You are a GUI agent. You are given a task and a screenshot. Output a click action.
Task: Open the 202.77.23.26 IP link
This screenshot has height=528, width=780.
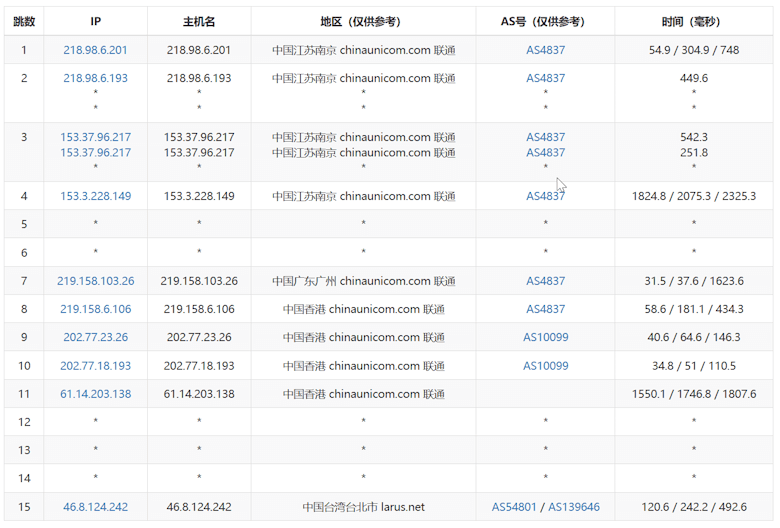point(95,338)
